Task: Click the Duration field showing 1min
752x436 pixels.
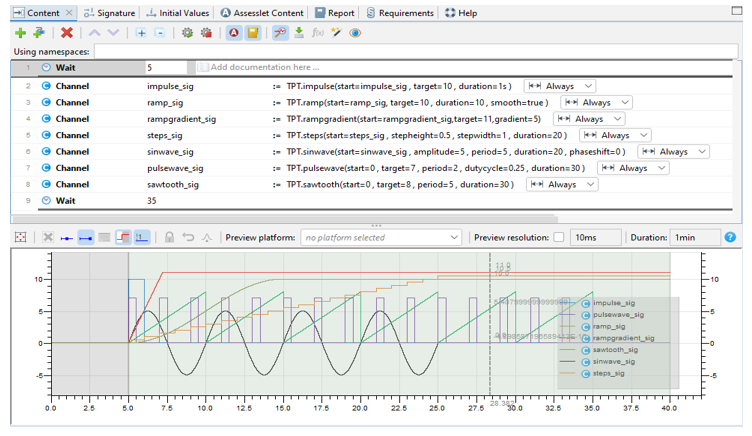Action: point(695,237)
